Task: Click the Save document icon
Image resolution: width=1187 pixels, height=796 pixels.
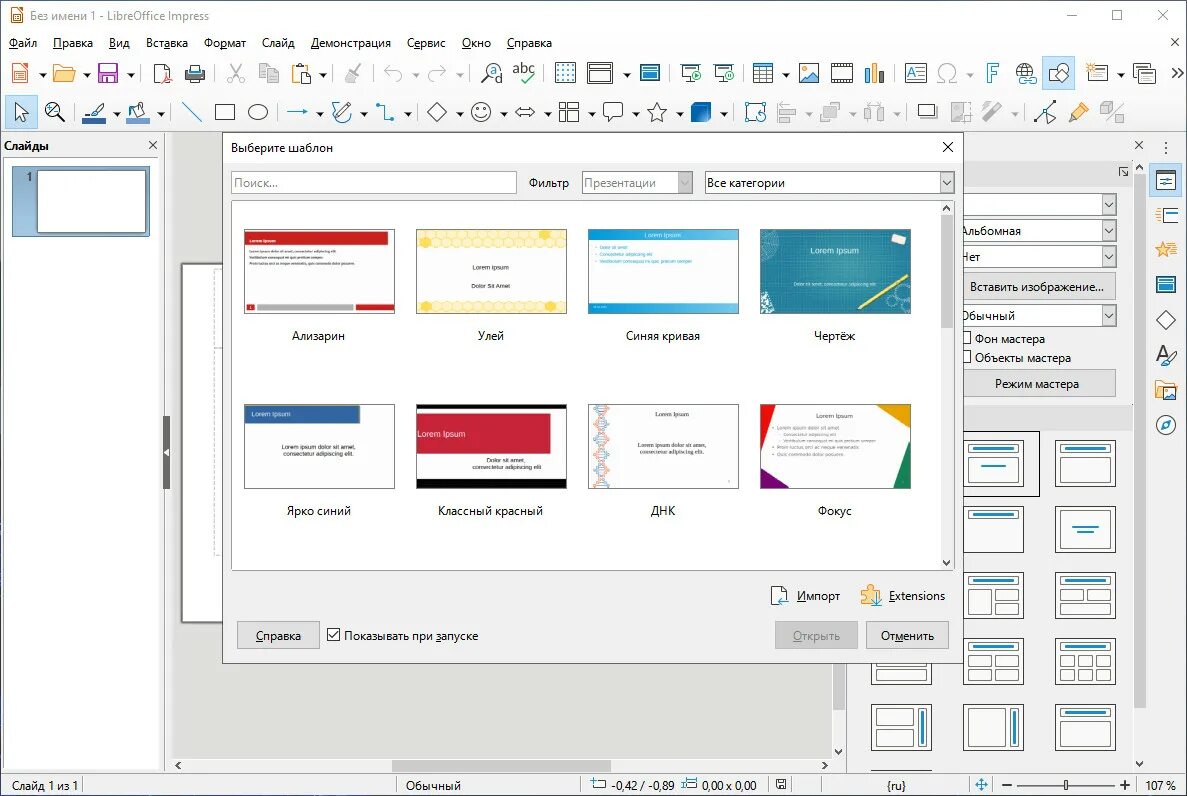Action: tap(108, 73)
